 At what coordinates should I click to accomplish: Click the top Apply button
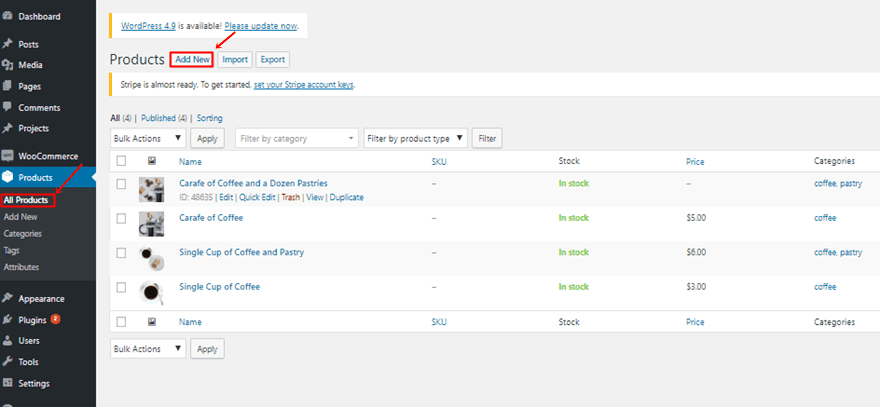pyautogui.click(x=207, y=138)
